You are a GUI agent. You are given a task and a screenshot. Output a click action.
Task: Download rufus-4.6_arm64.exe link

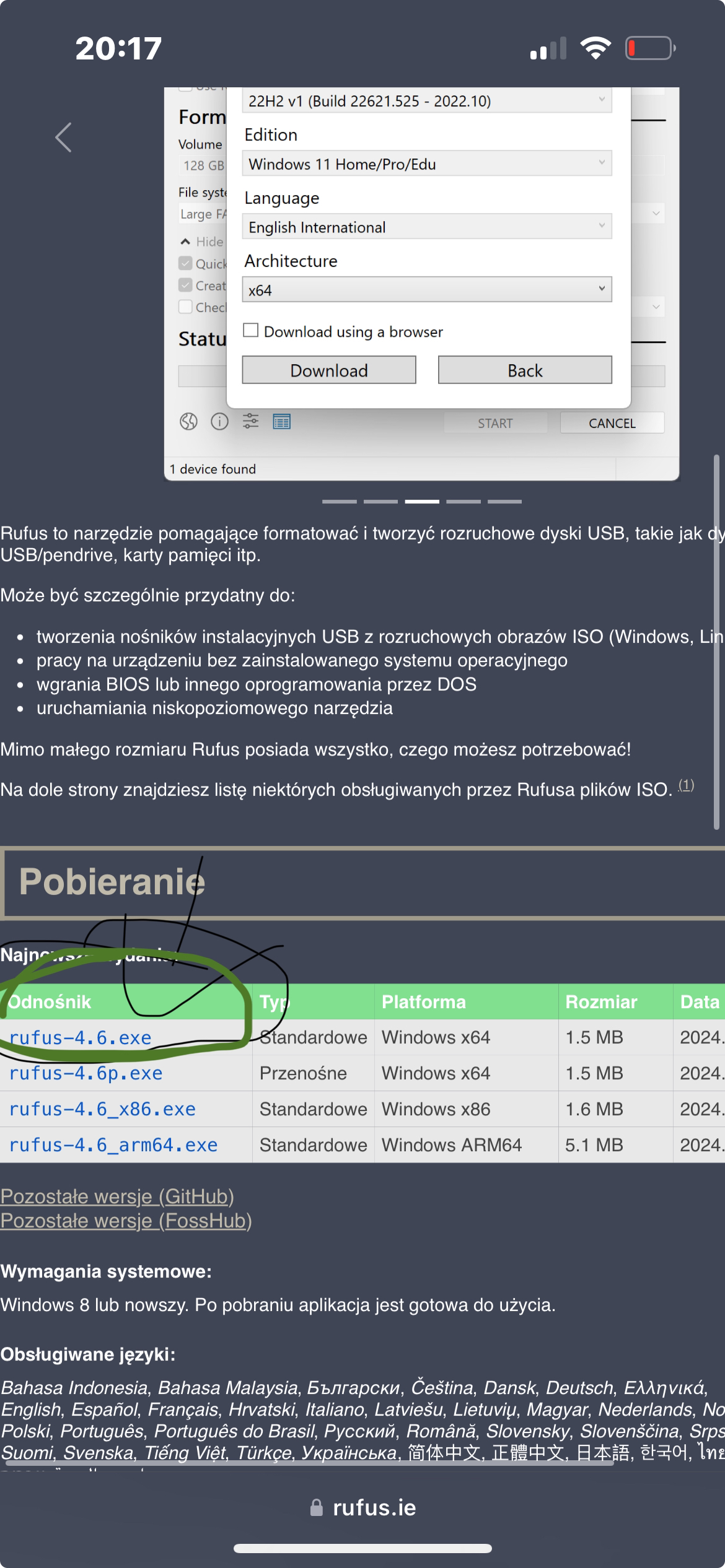click(x=113, y=1145)
